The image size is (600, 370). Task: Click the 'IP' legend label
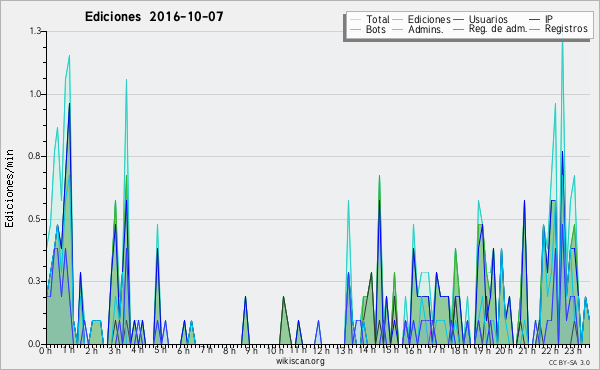click(x=549, y=19)
